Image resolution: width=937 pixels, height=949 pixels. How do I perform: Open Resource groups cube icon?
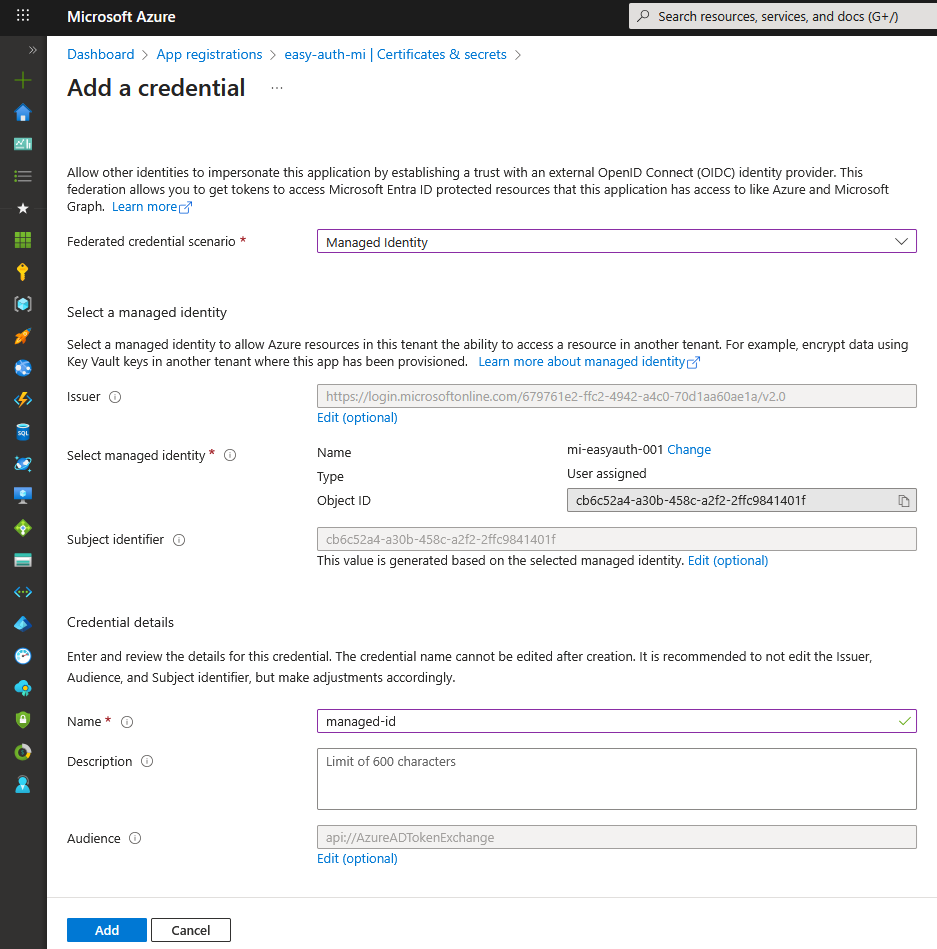click(x=23, y=304)
